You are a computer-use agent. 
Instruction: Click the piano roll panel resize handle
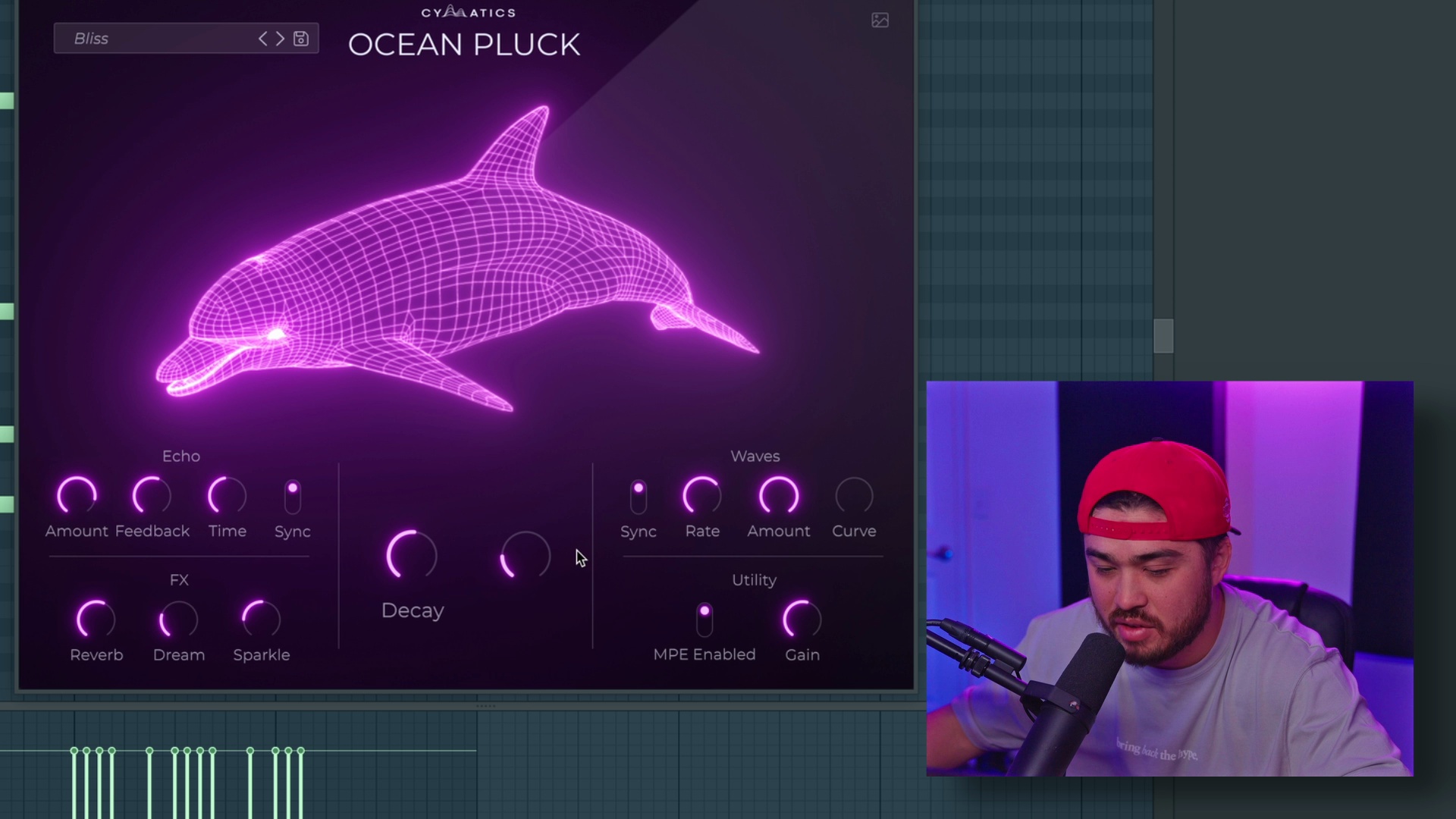click(x=485, y=706)
